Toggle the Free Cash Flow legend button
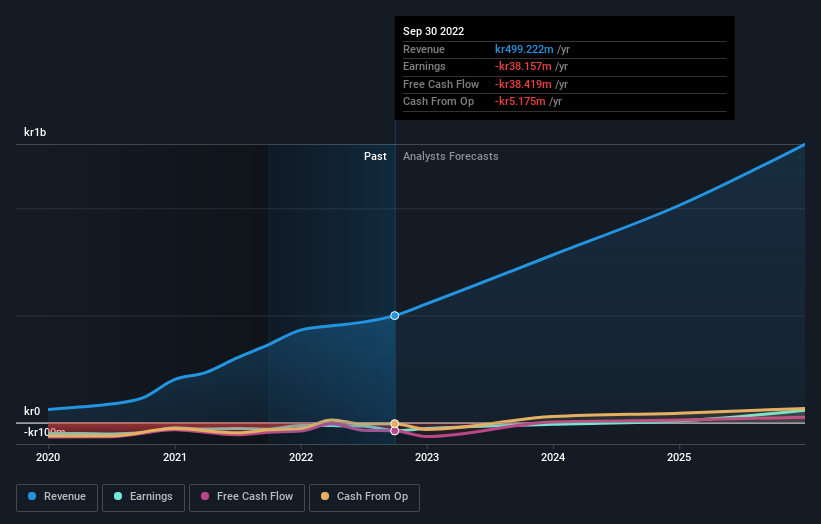The image size is (821, 524). point(247,497)
